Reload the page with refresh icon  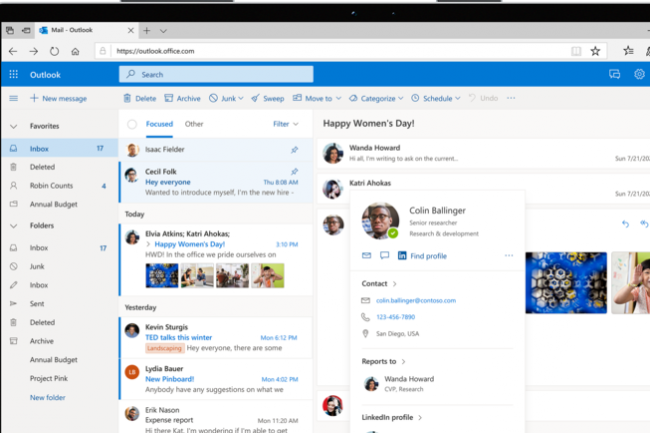tap(54, 51)
